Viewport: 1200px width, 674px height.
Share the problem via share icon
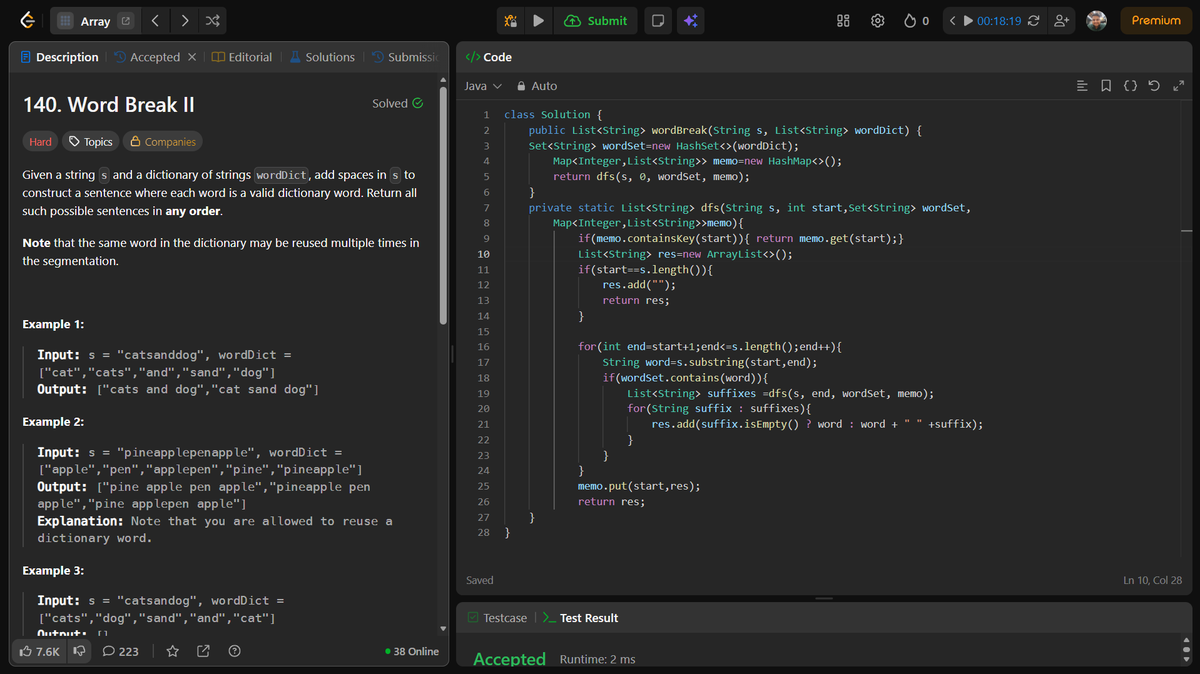[x=203, y=651]
